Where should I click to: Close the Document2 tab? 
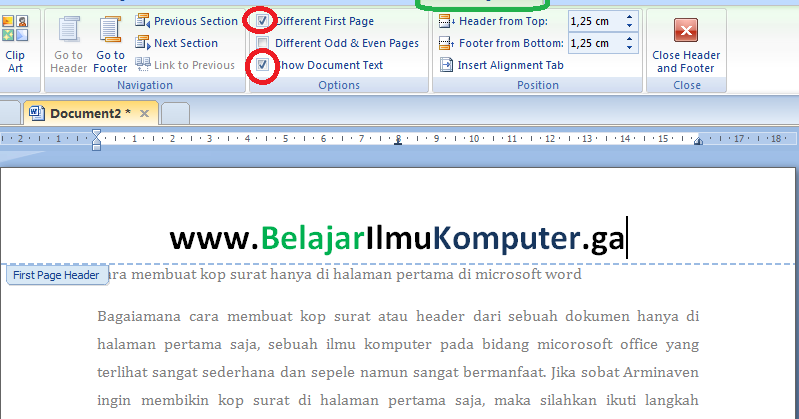pyautogui.click(x=145, y=113)
